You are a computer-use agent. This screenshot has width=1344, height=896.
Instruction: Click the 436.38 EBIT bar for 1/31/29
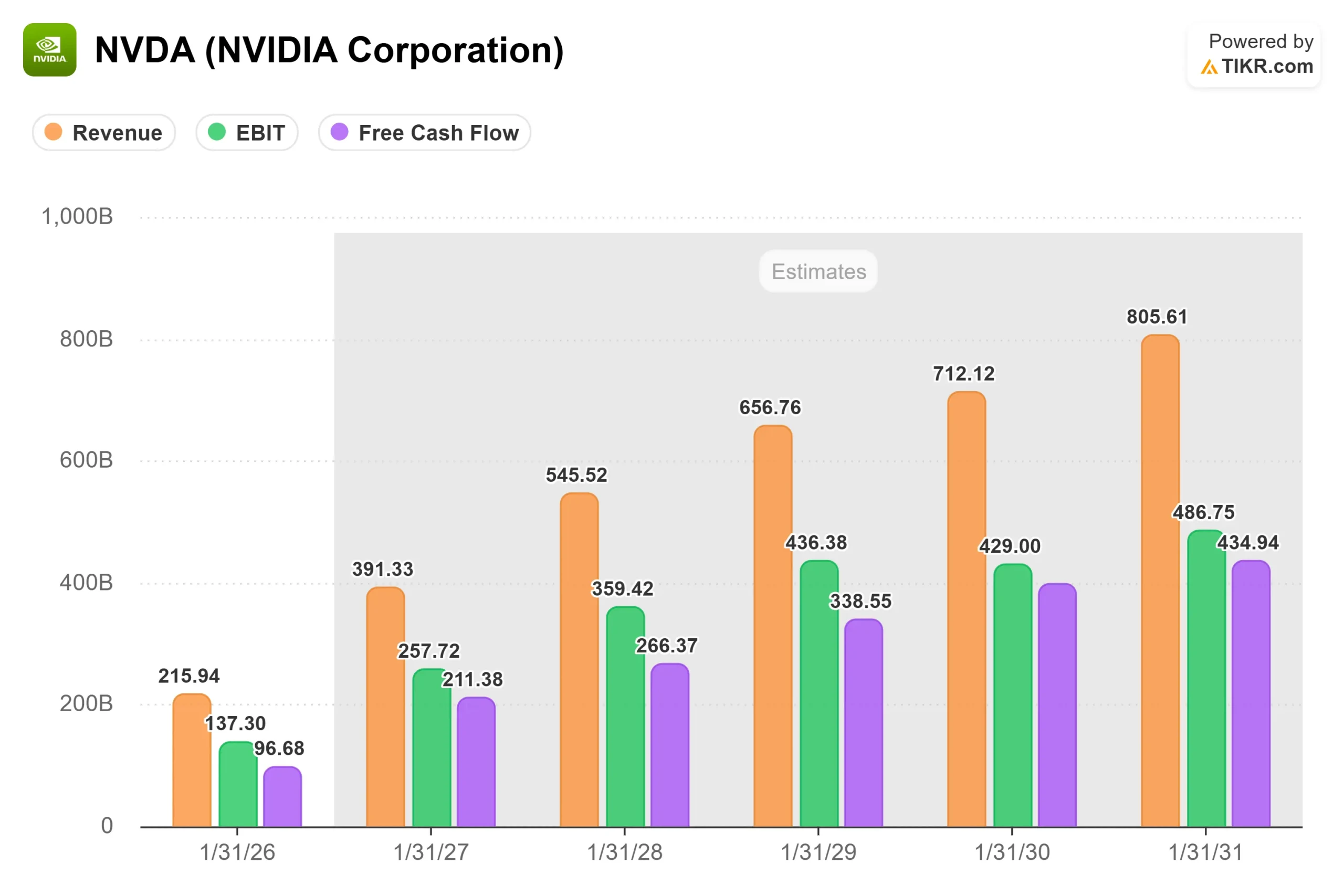[819, 694]
